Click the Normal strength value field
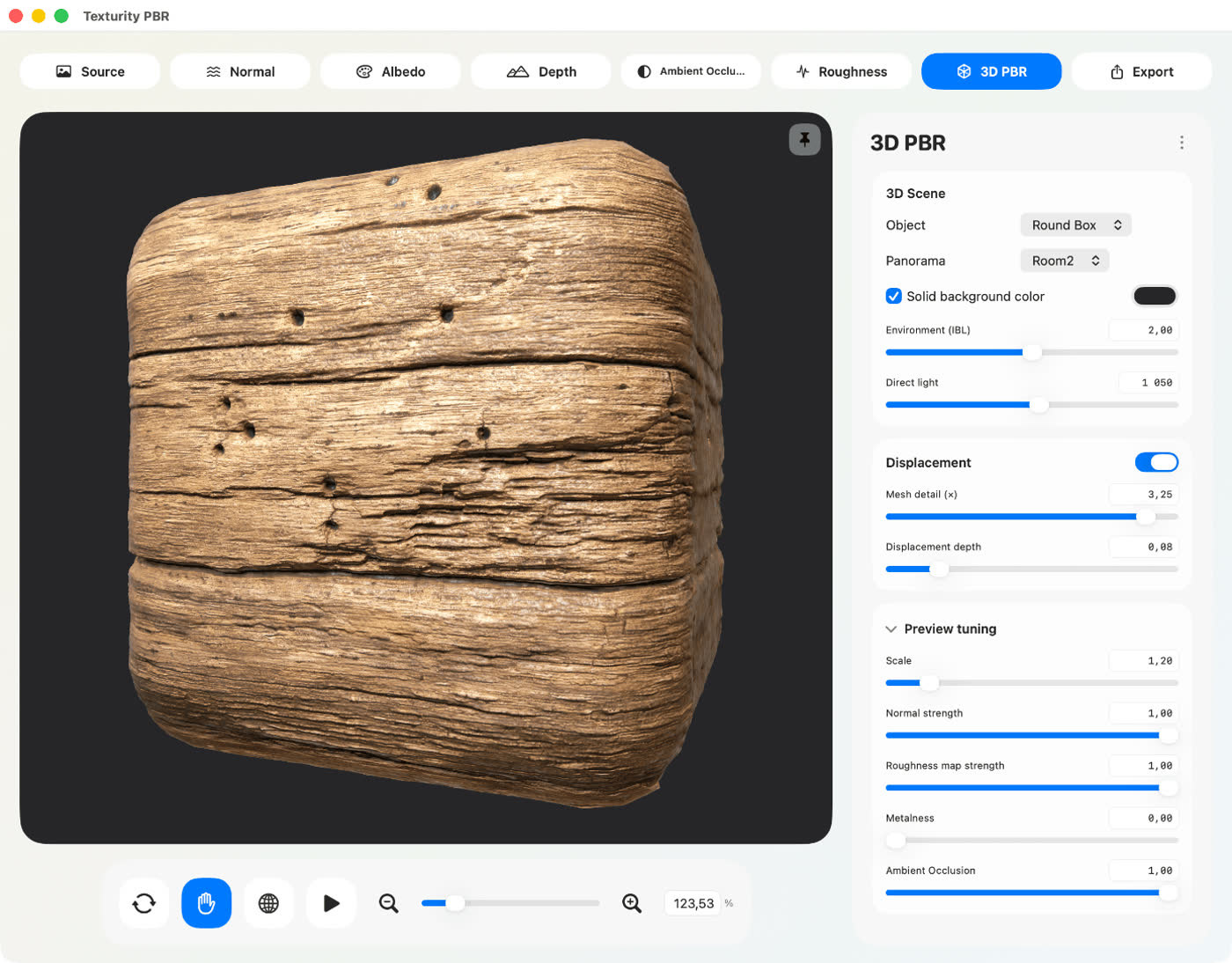 point(1143,713)
